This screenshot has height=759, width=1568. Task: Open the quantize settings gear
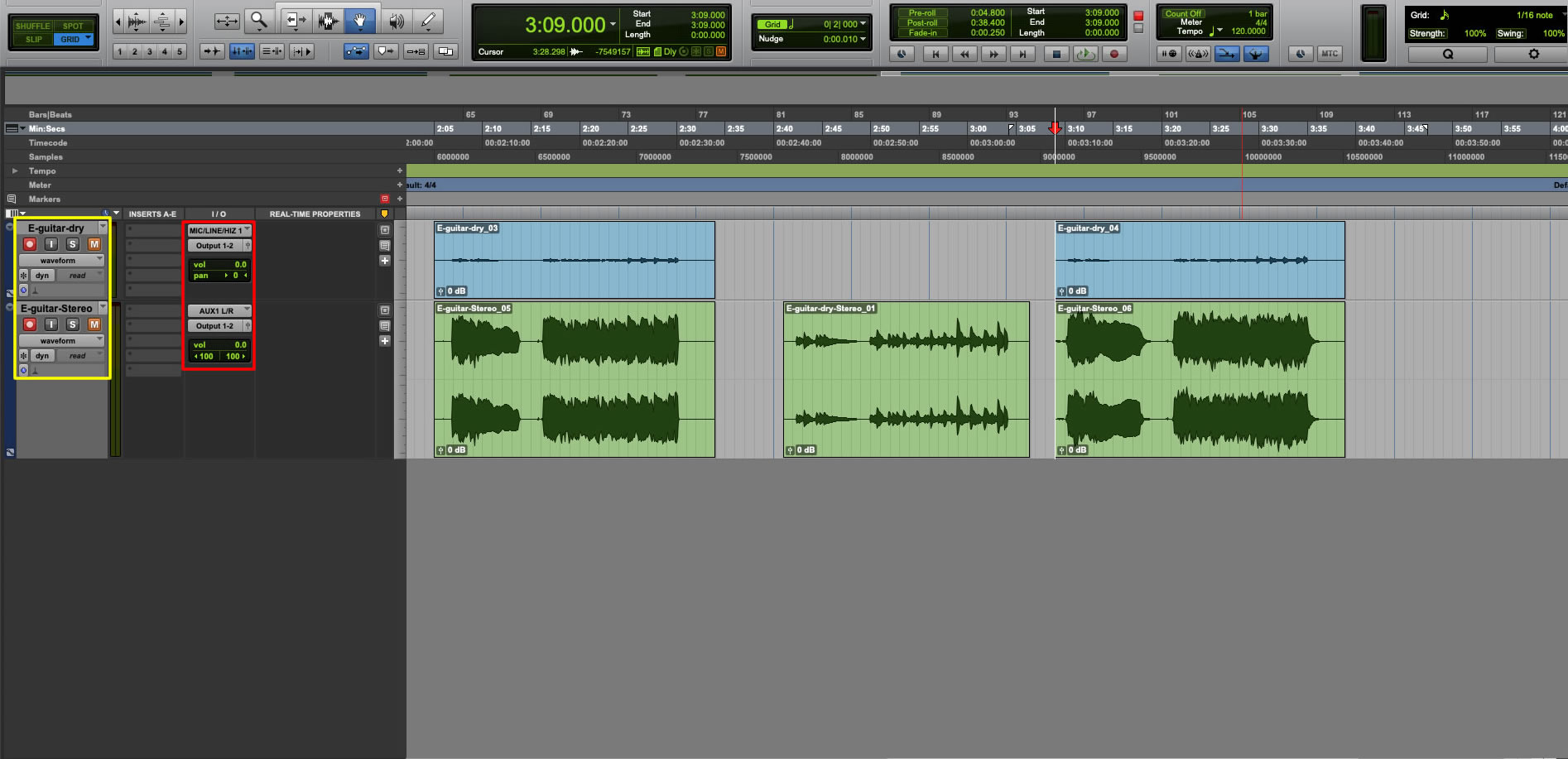tap(1533, 54)
